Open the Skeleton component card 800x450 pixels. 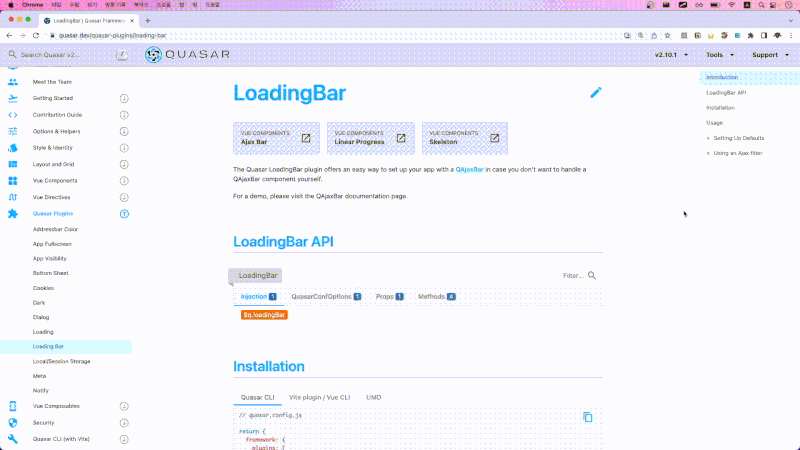coord(465,138)
